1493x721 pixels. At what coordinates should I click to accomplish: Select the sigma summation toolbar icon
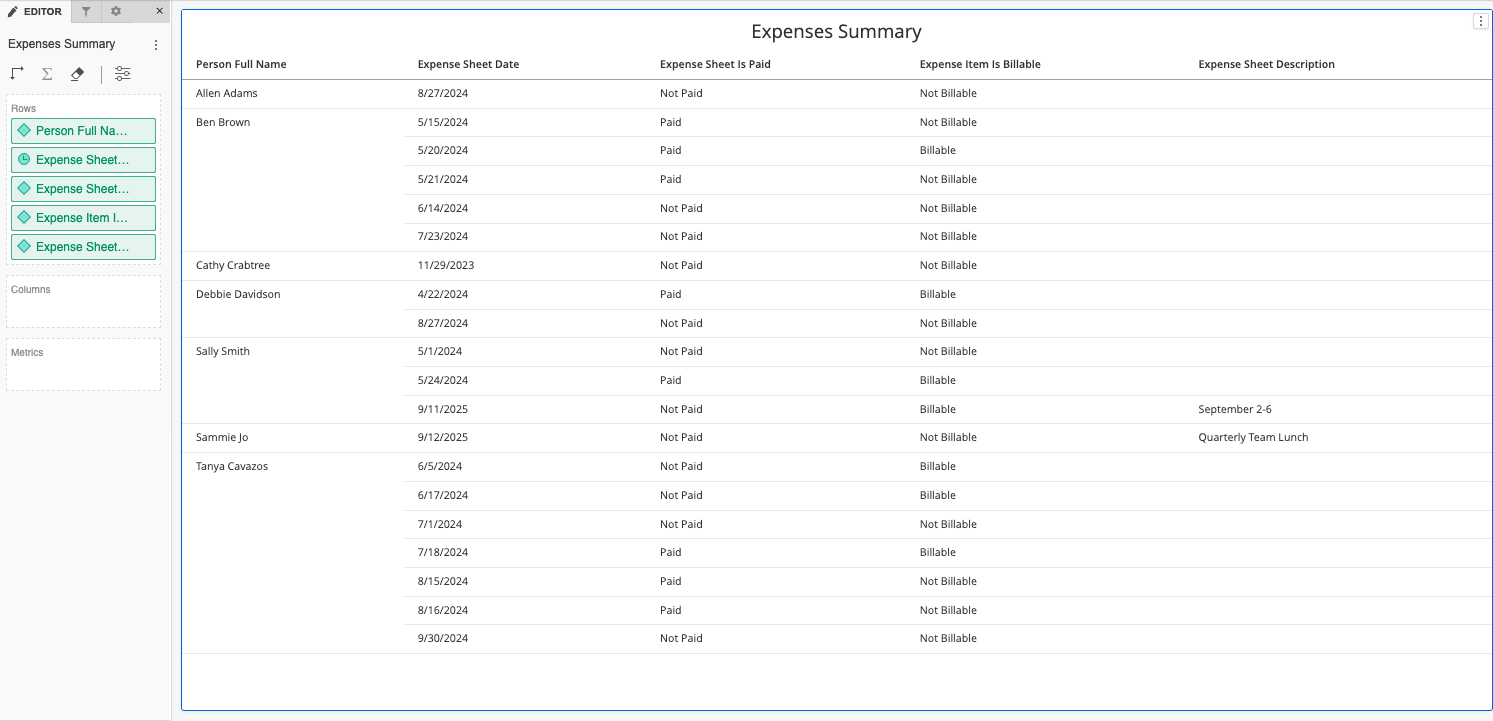(46, 73)
